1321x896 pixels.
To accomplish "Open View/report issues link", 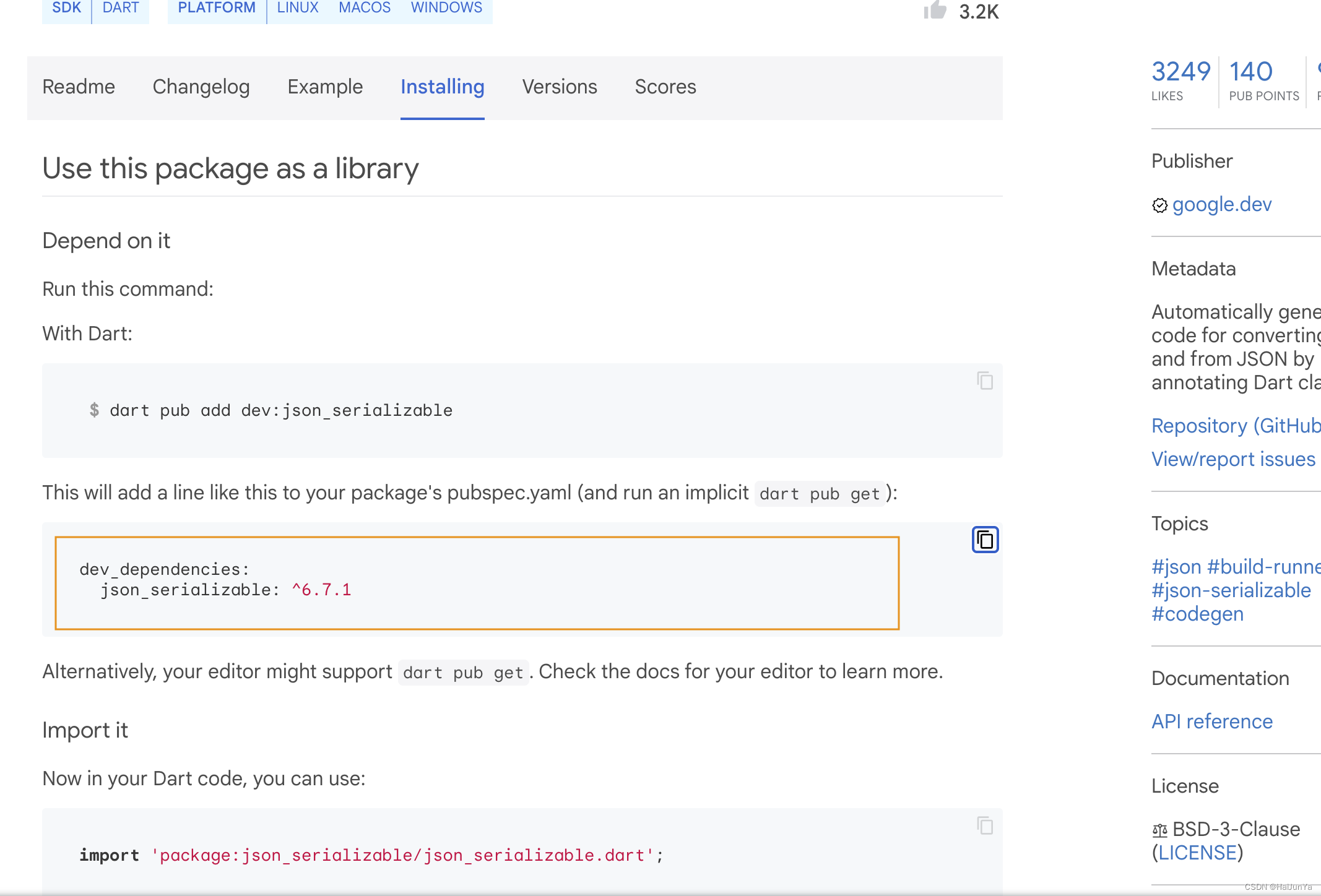I will [x=1233, y=459].
